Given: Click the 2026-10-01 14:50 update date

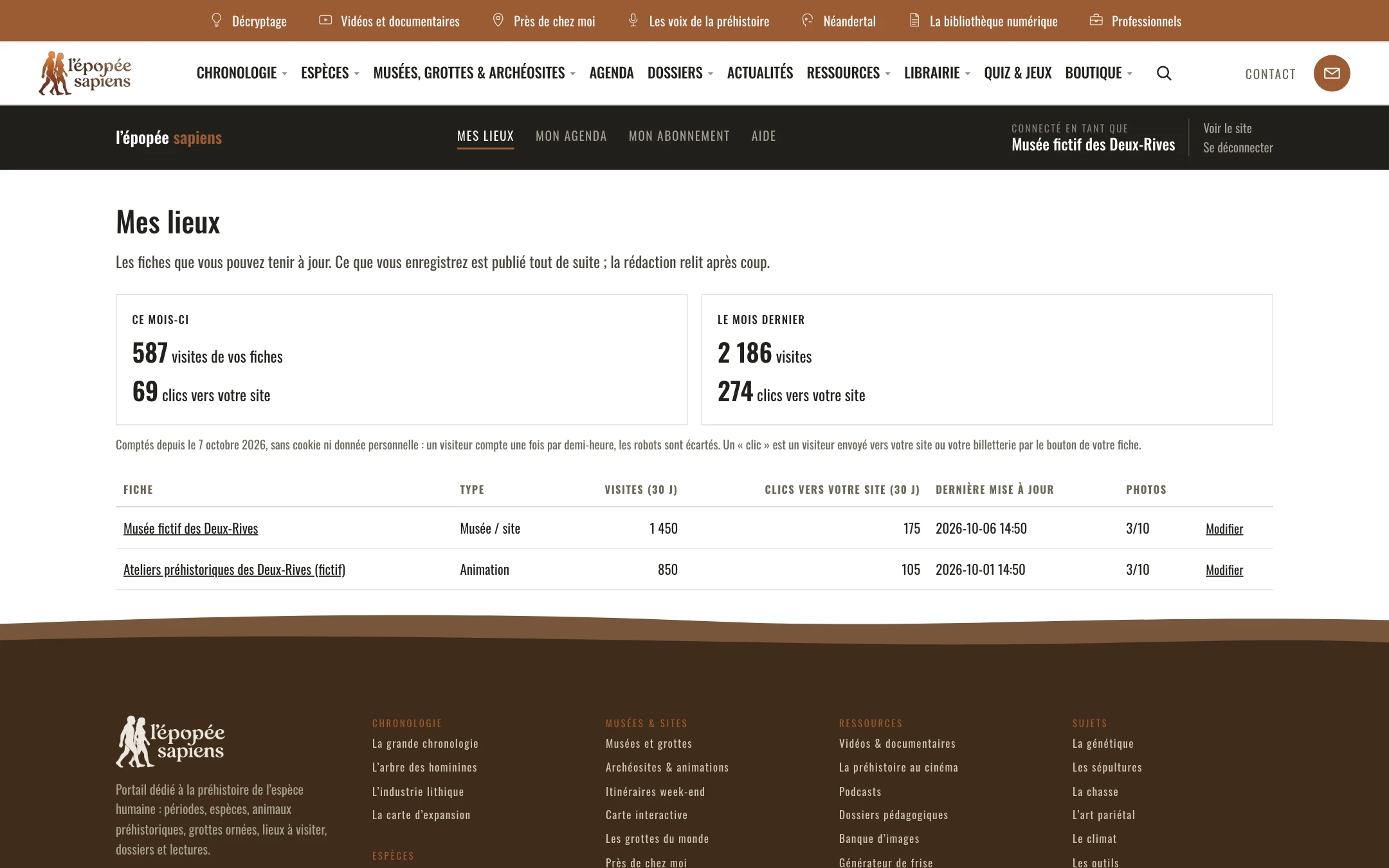Looking at the screenshot, I should (981, 570).
